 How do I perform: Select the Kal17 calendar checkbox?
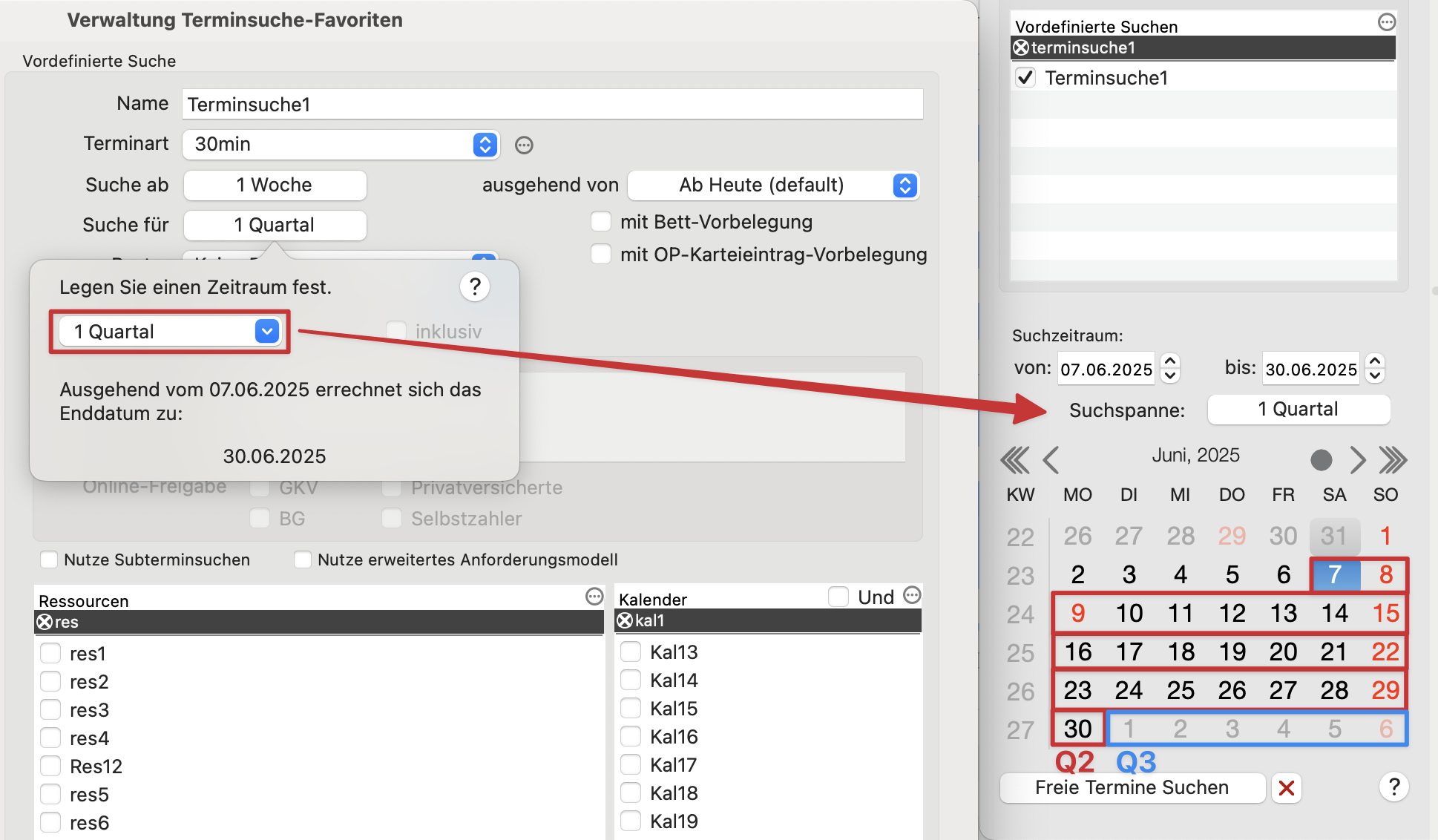click(631, 764)
